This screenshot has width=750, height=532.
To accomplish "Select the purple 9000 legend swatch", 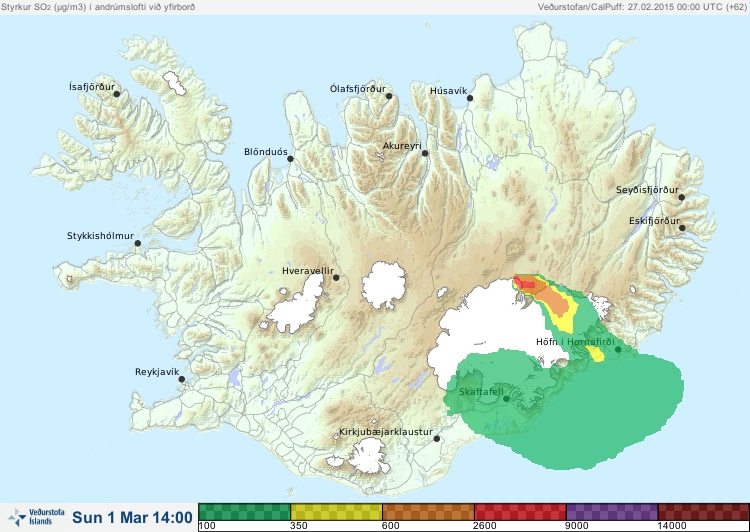I will [612, 511].
